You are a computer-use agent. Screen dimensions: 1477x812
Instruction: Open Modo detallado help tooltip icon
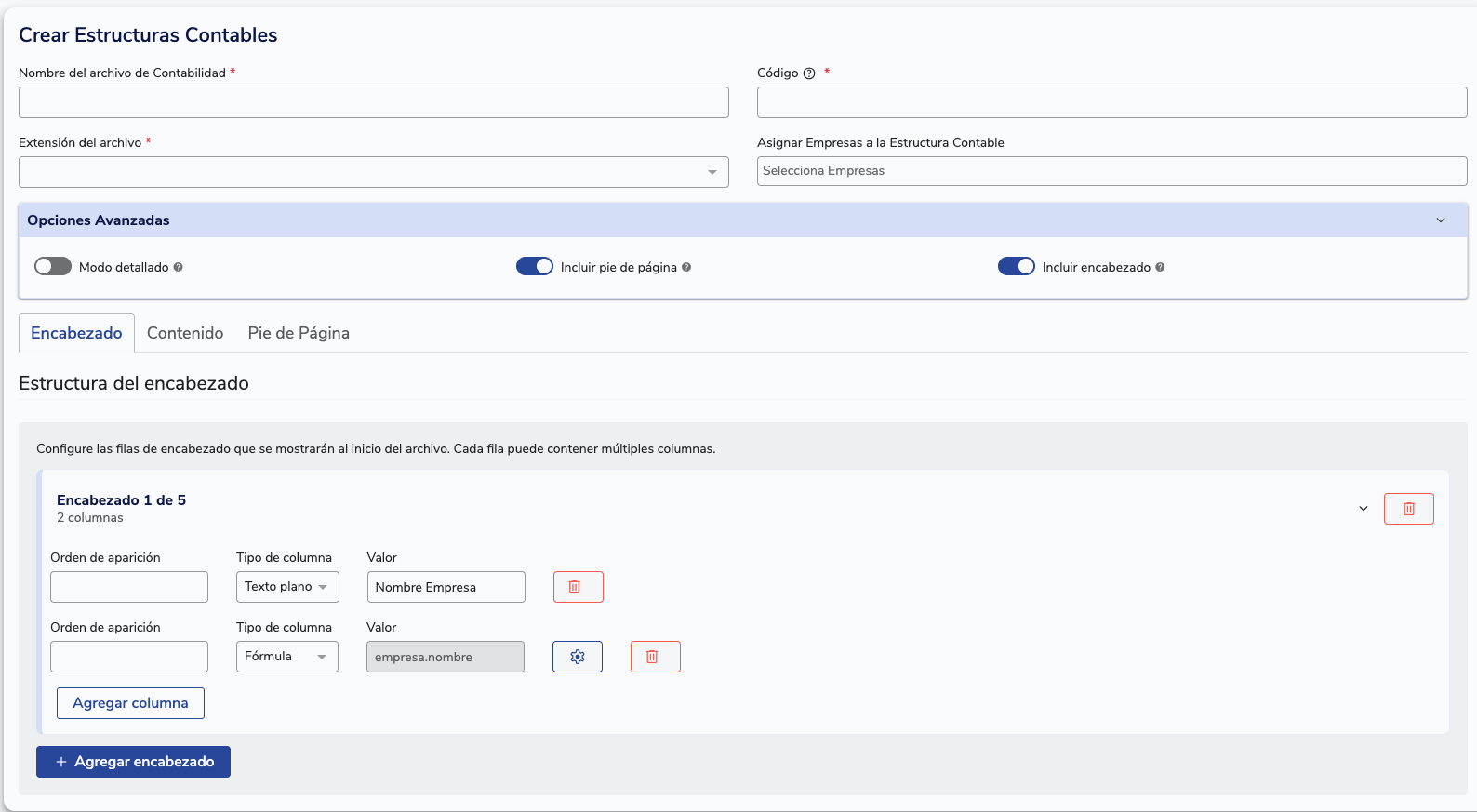(179, 267)
